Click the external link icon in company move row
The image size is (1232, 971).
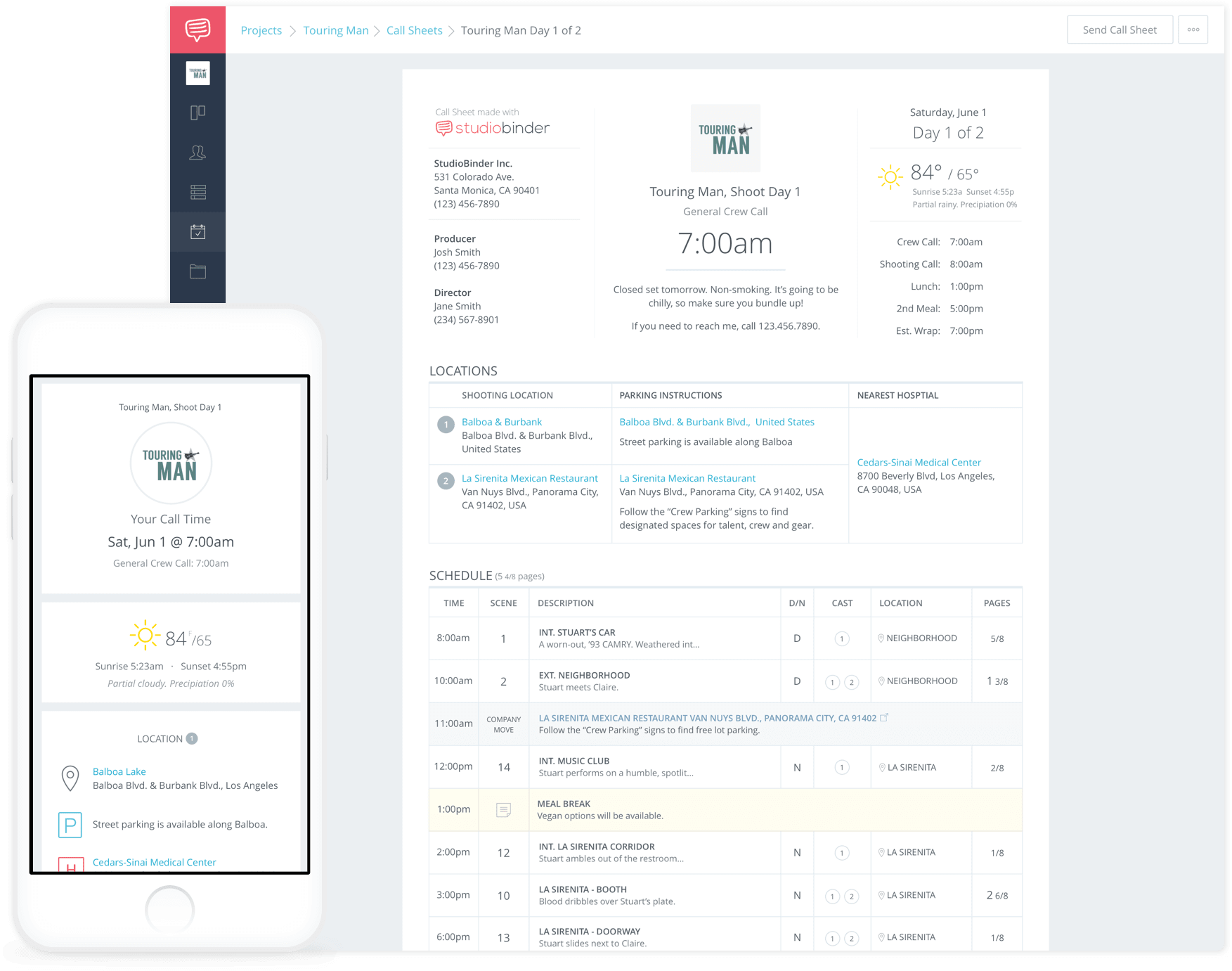click(884, 717)
